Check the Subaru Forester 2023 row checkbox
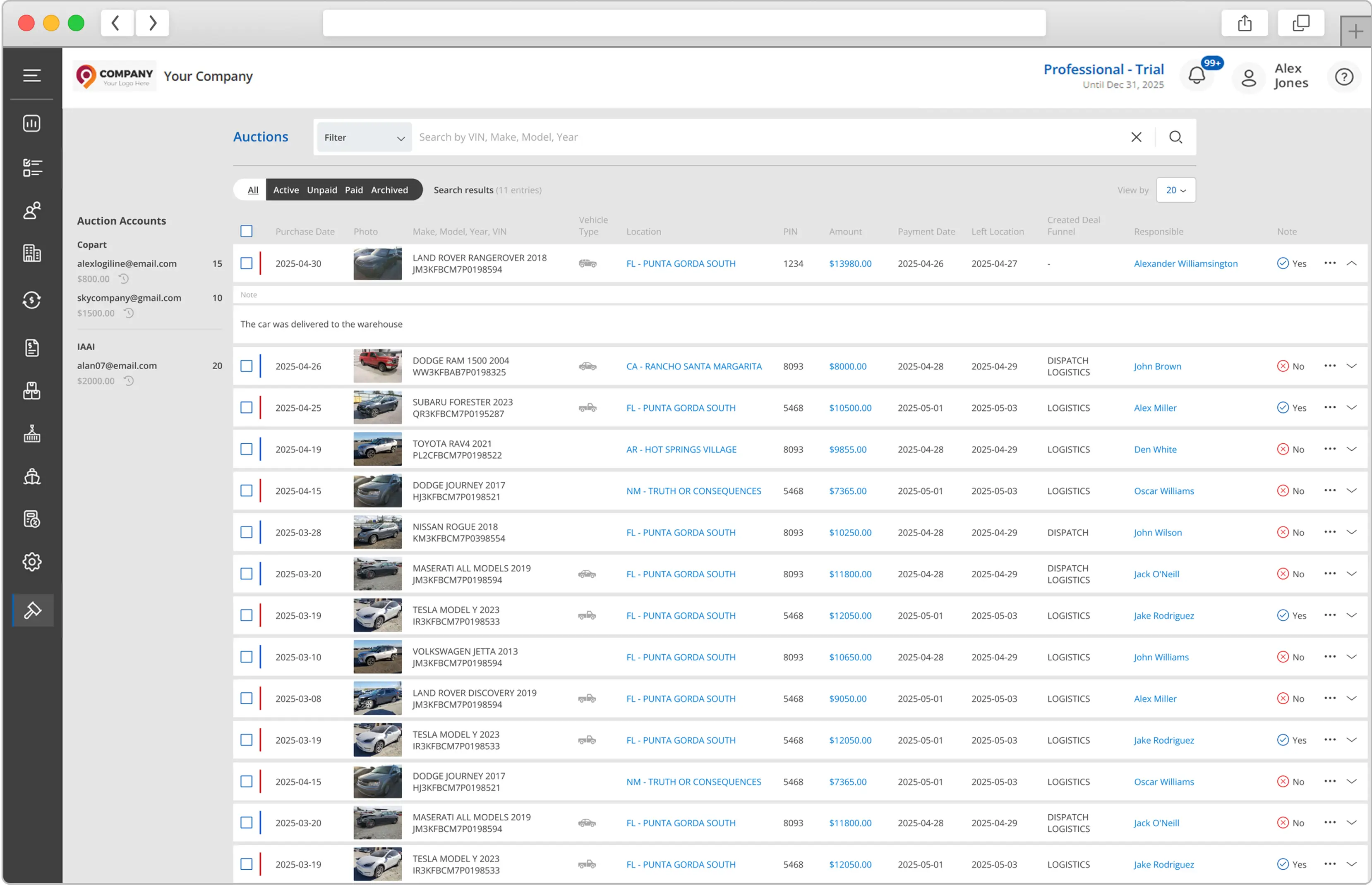Image resolution: width=1372 pixels, height=885 pixels. tap(247, 407)
